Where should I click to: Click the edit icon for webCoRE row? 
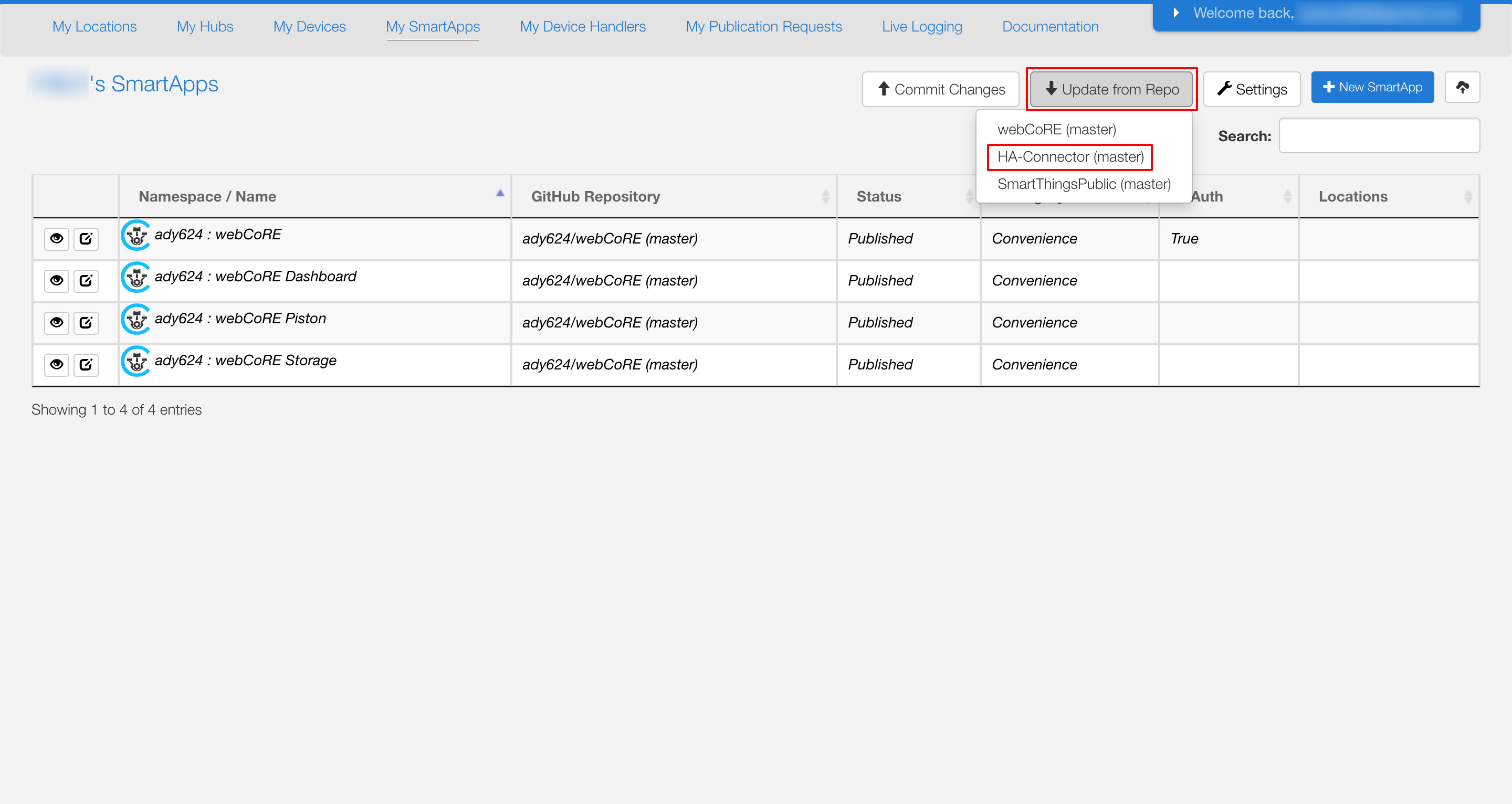[x=86, y=238]
